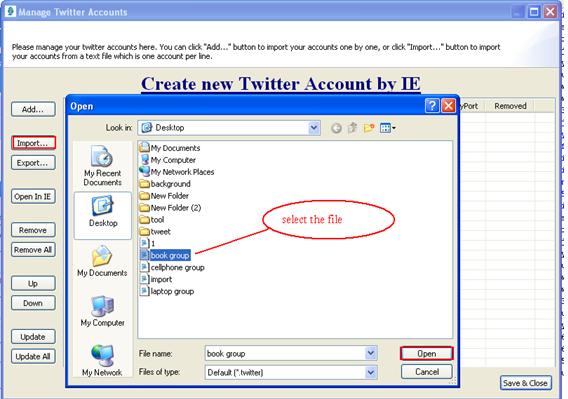Select the New Folder item
The height and width of the screenshot is (399, 568).
click(164, 196)
